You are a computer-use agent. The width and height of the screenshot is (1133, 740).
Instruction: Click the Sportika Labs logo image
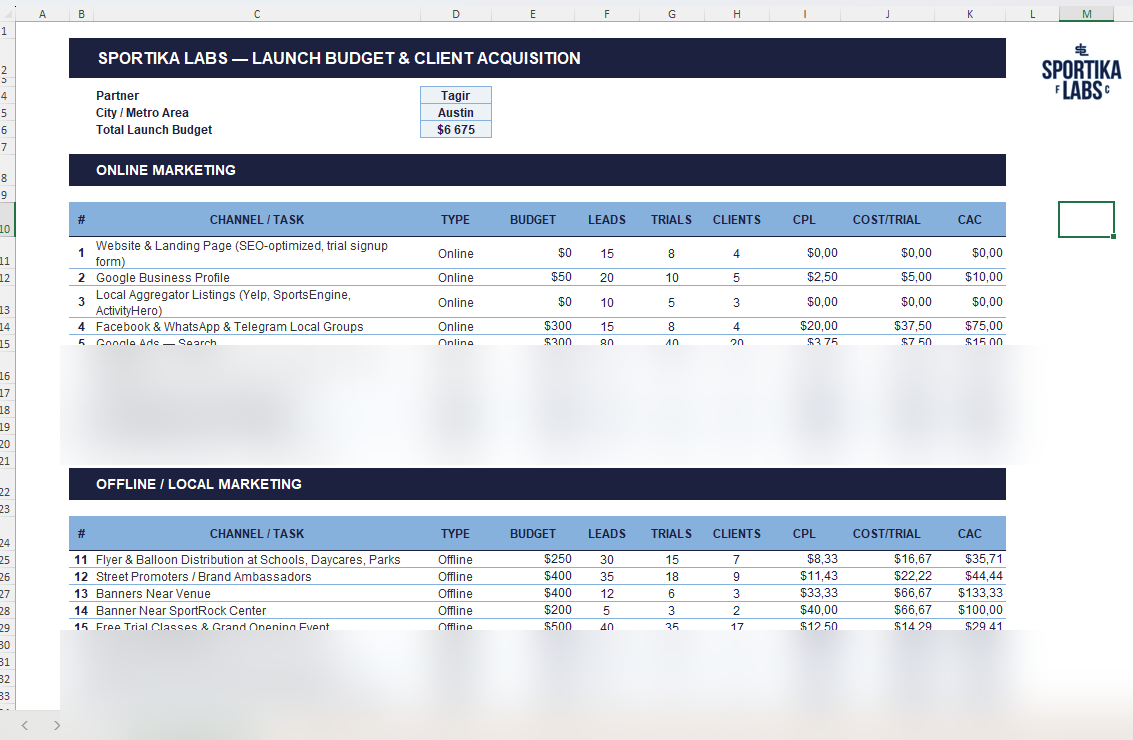(1081, 72)
